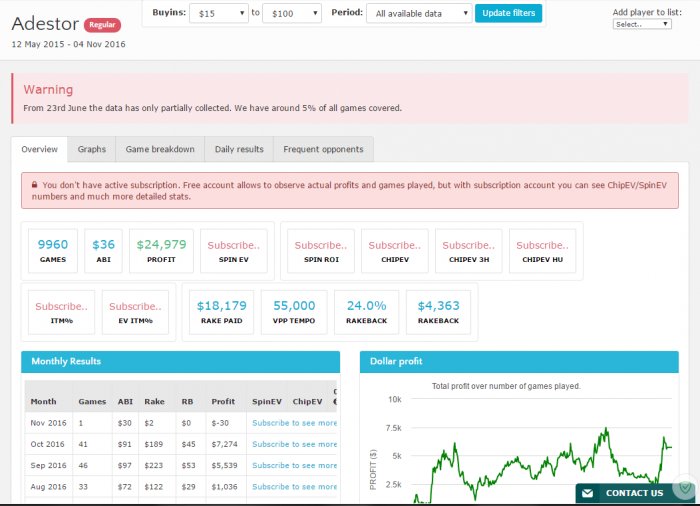Click the Update filters button

point(508,13)
